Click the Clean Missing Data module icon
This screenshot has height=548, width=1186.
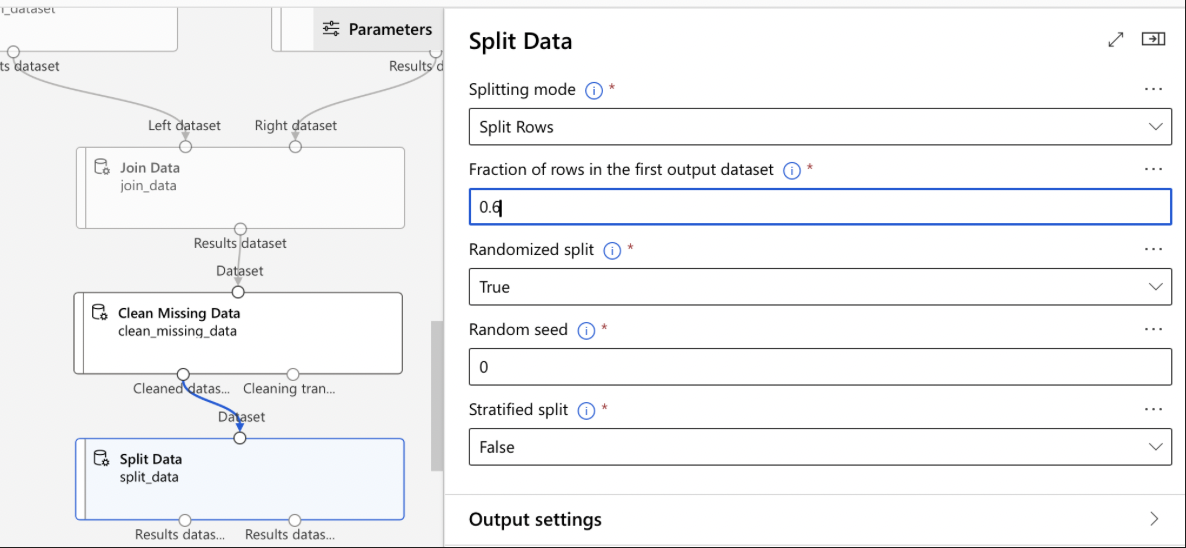100,313
